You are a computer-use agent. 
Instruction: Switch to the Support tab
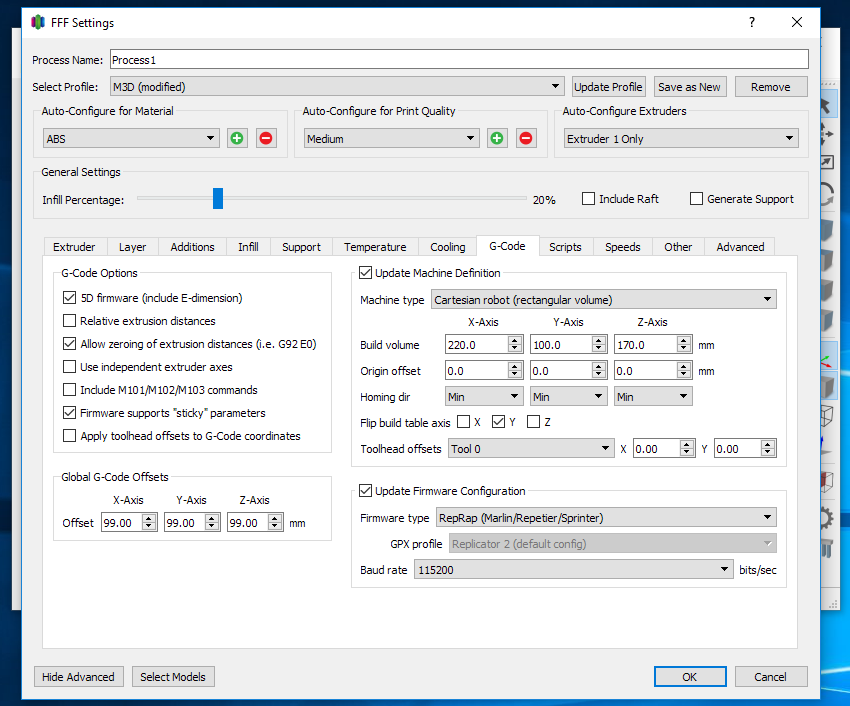(x=301, y=247)
